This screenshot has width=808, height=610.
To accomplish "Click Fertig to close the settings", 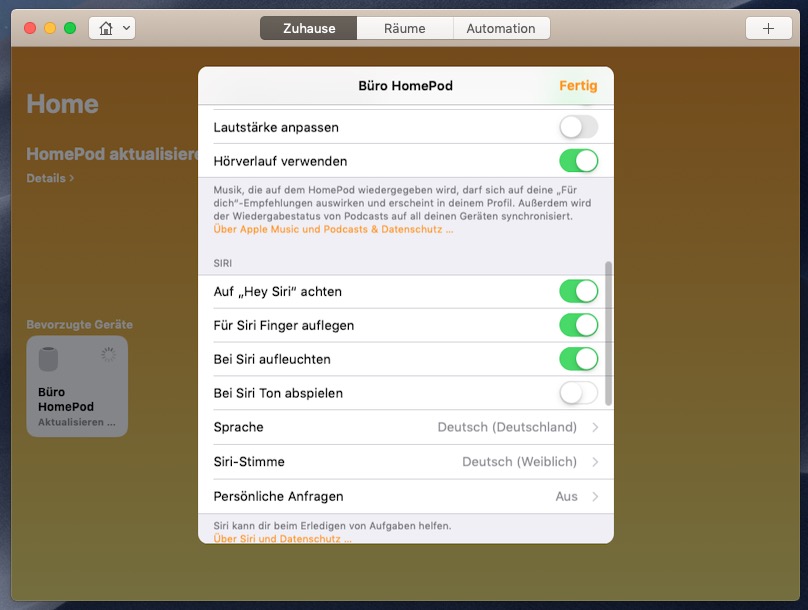I will coord(578,86).
